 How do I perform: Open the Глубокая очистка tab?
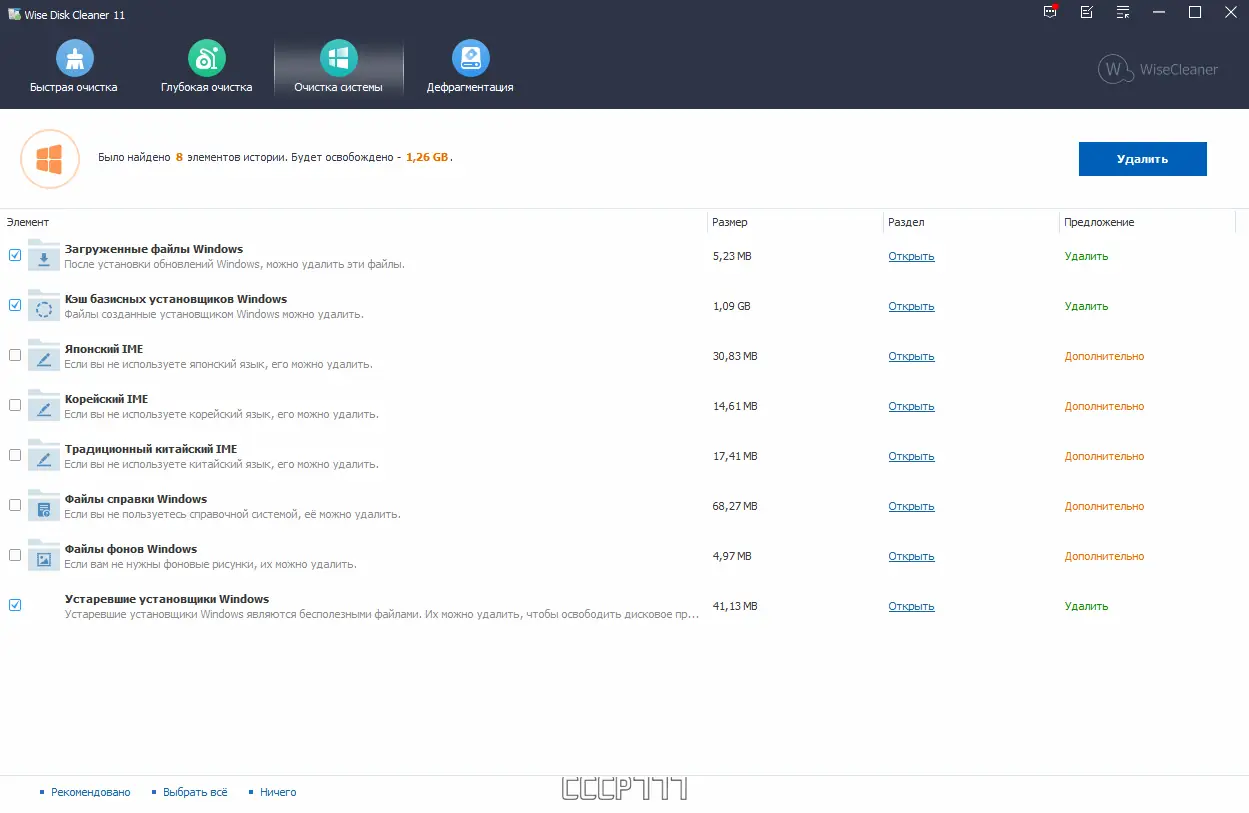[206, 68]
